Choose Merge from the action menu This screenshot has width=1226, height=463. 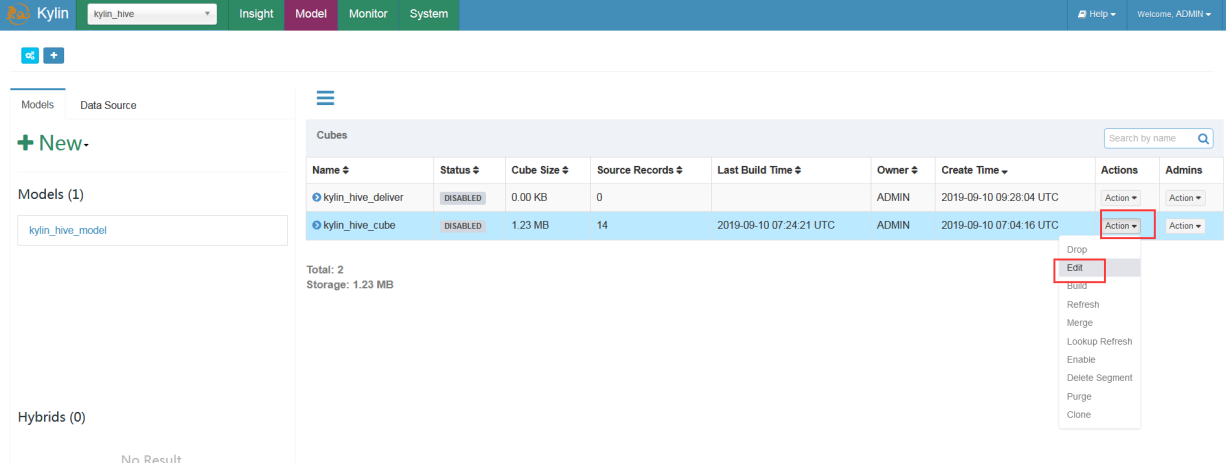pyautogui.click(x=1099, y=323)
